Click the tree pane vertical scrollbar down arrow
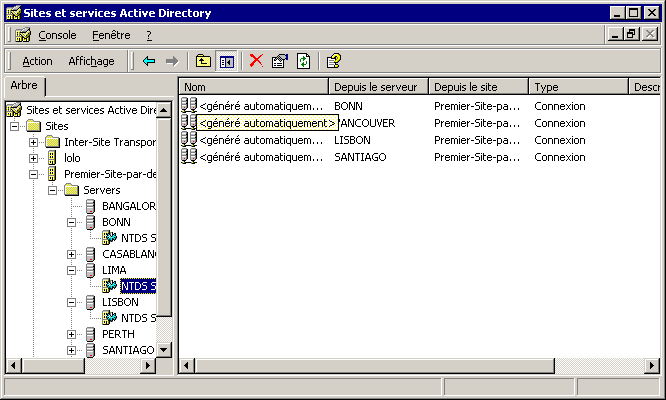666x400 pixels. pyautogui.click(x=165, y=349)
